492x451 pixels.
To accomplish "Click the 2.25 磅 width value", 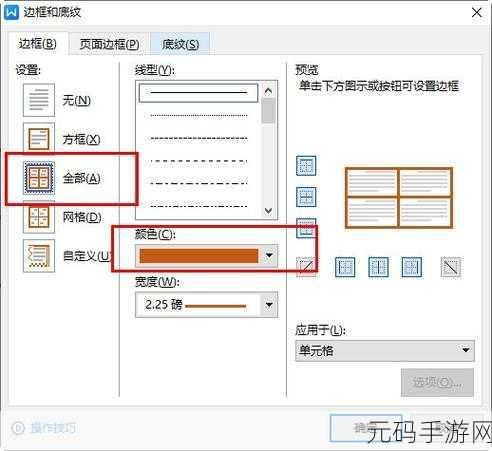I will (x=164, y=305).
